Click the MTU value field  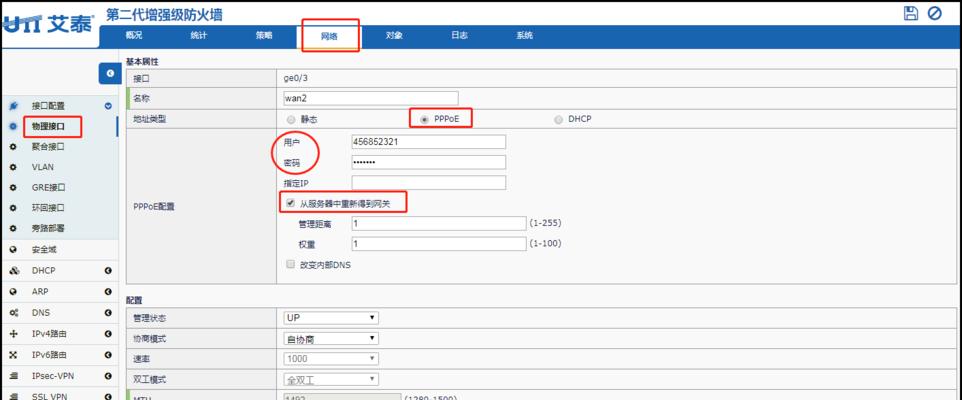tap(342, 397)
